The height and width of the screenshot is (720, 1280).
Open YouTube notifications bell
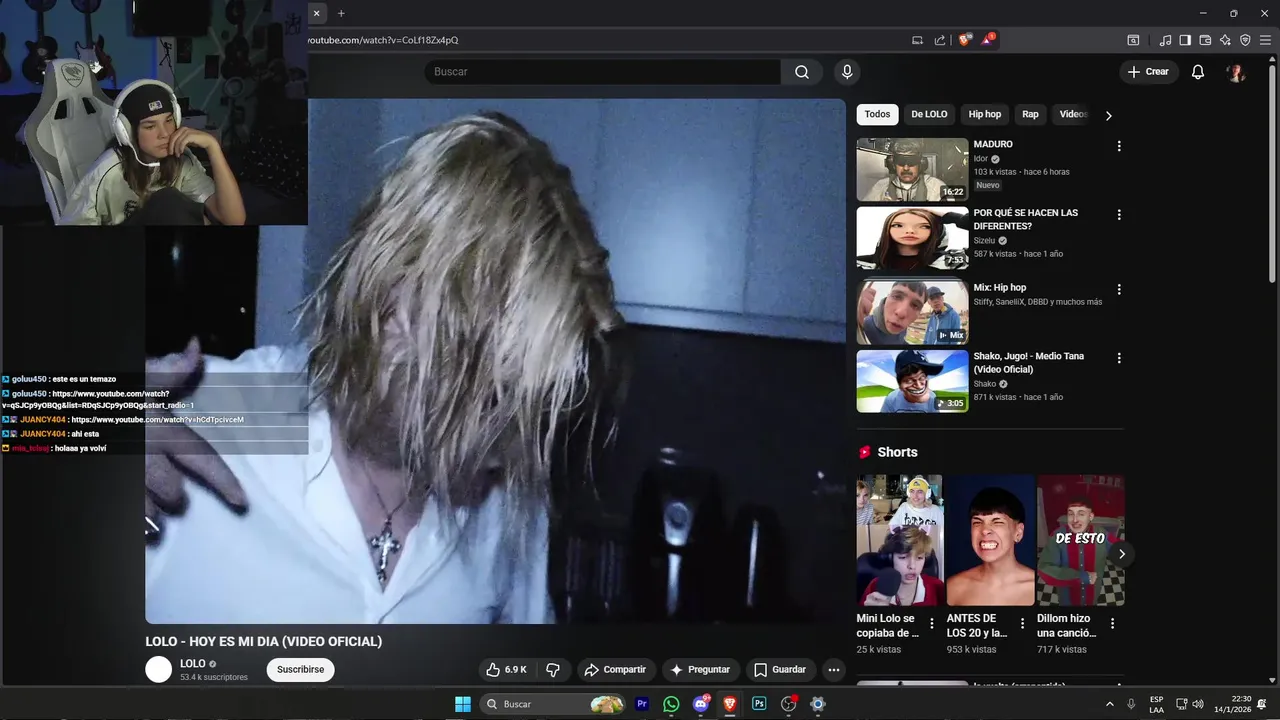point(1198,72)
